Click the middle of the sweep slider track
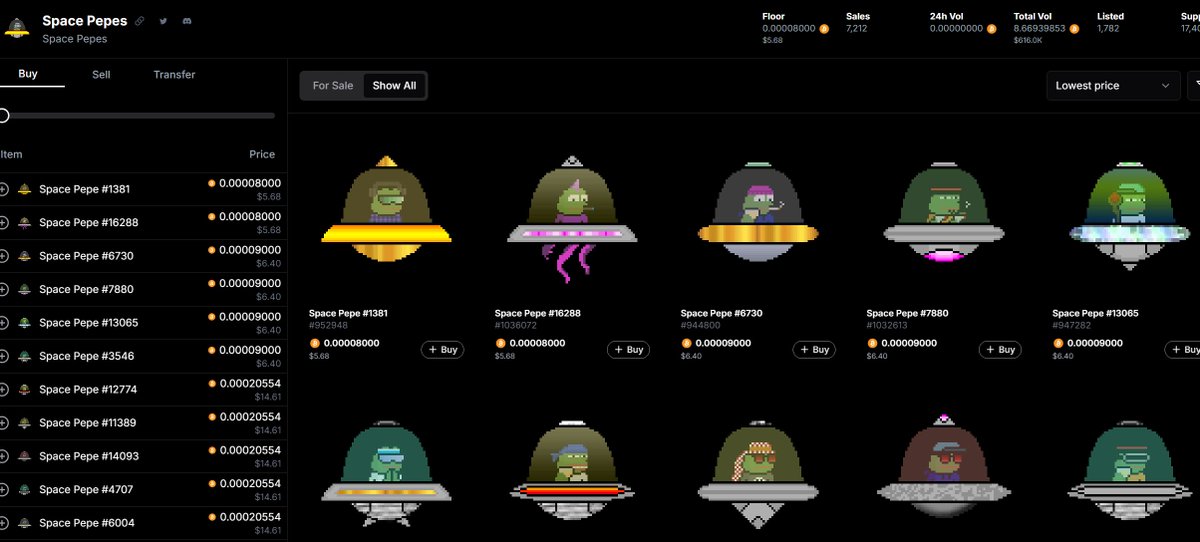 coord(138,115)
